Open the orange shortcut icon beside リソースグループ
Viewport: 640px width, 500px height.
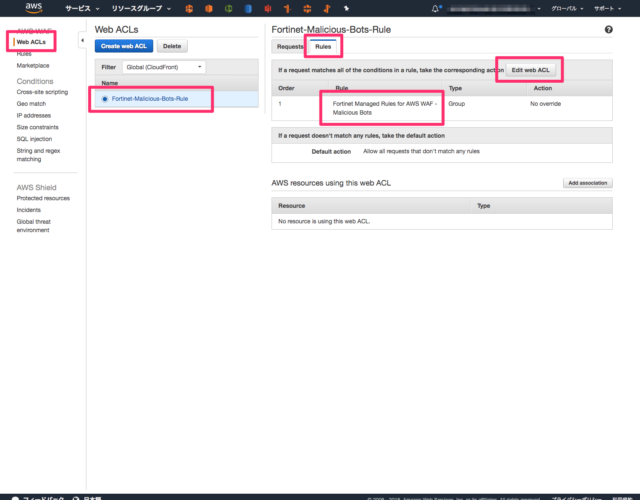click(189, 8)
